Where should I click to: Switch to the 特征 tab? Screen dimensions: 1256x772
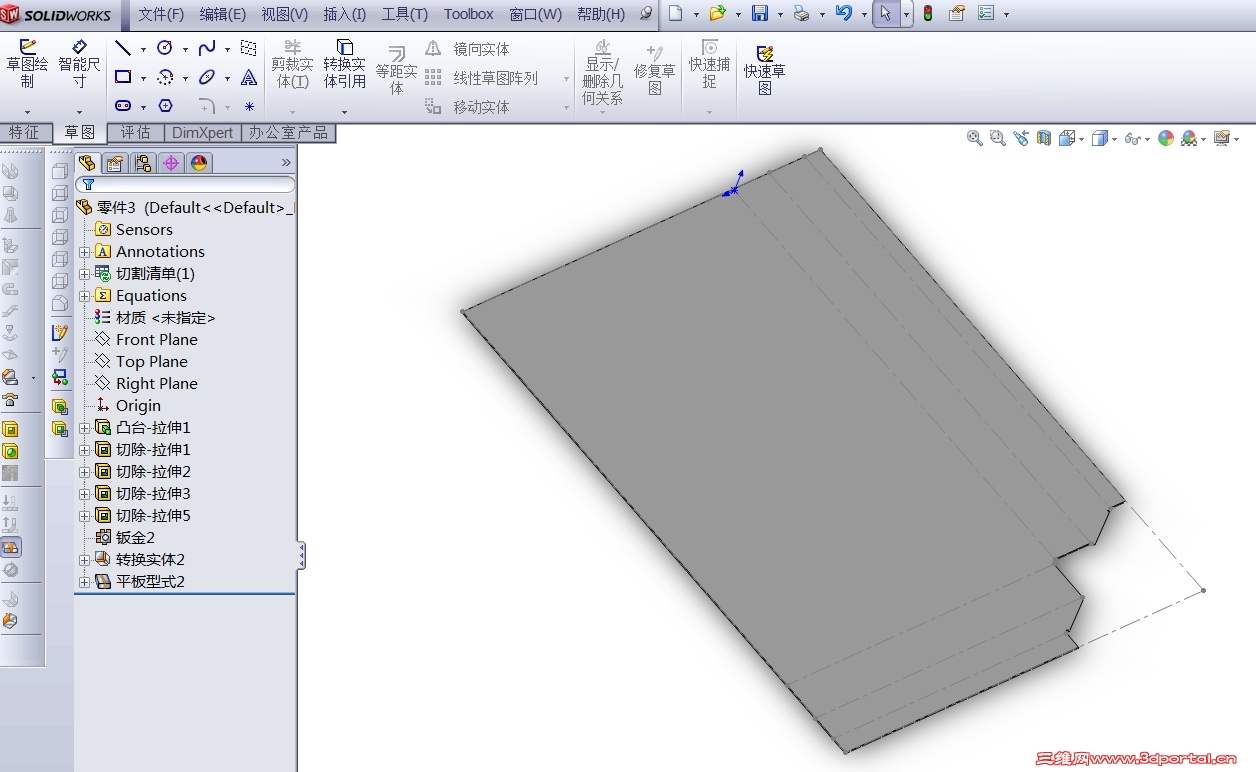[25, 132]
